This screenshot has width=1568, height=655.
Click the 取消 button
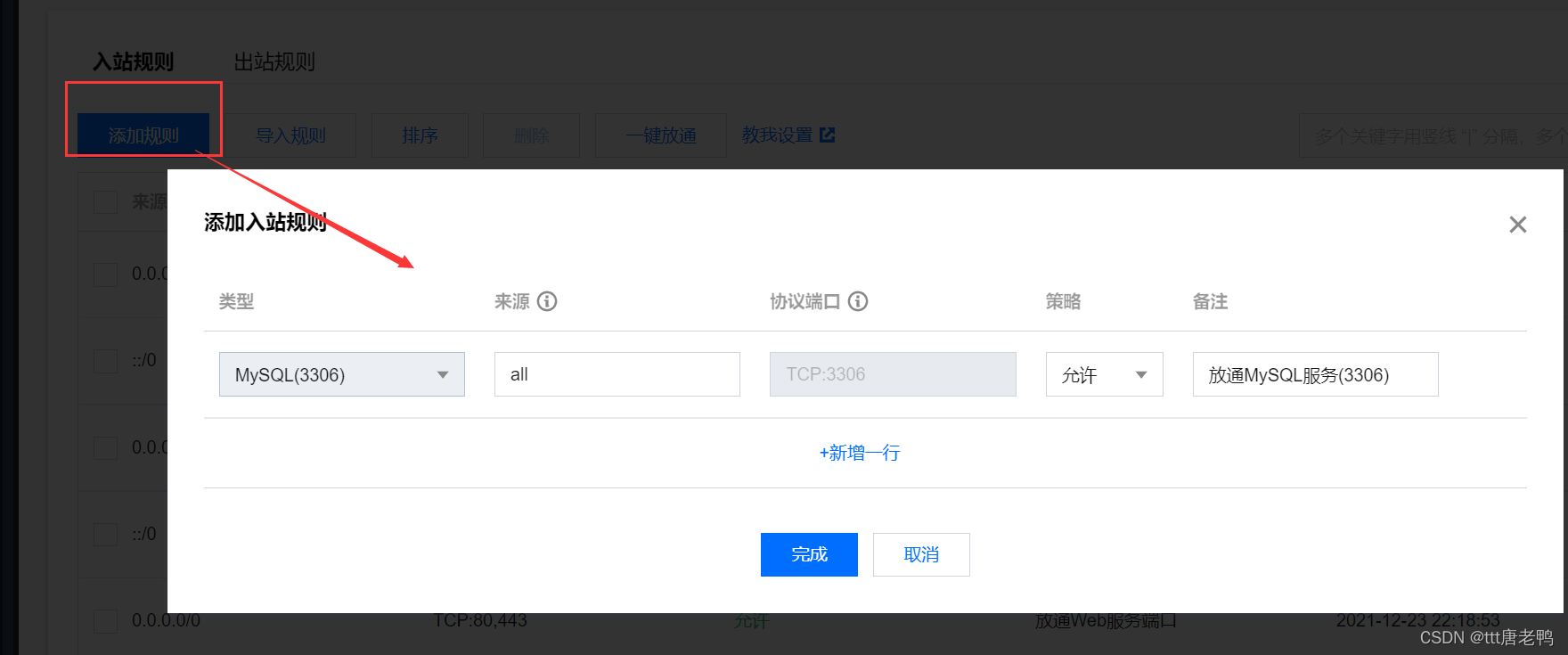pyautogui.click(x=921, y=554)
